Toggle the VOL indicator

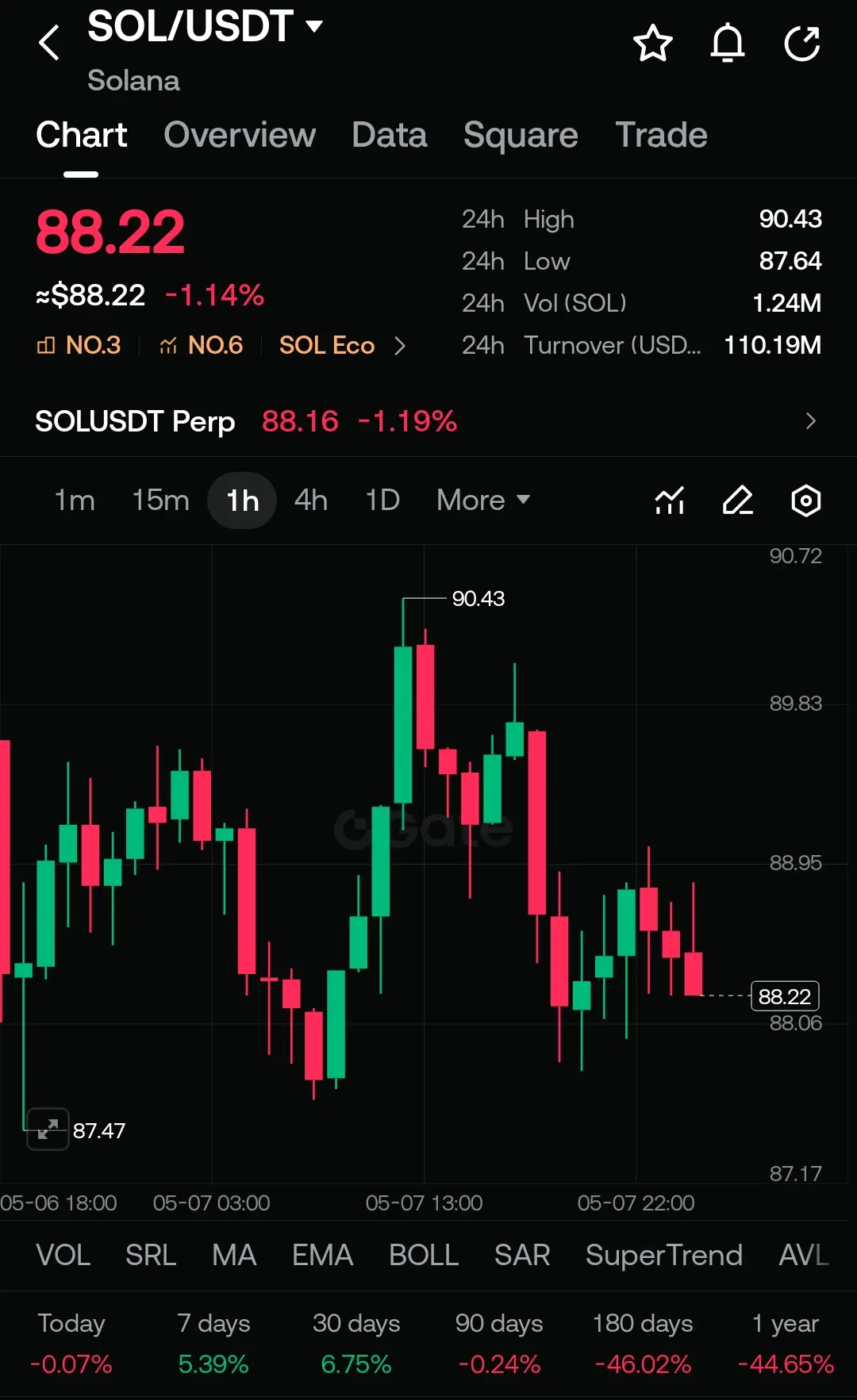tap(63, 1255)
